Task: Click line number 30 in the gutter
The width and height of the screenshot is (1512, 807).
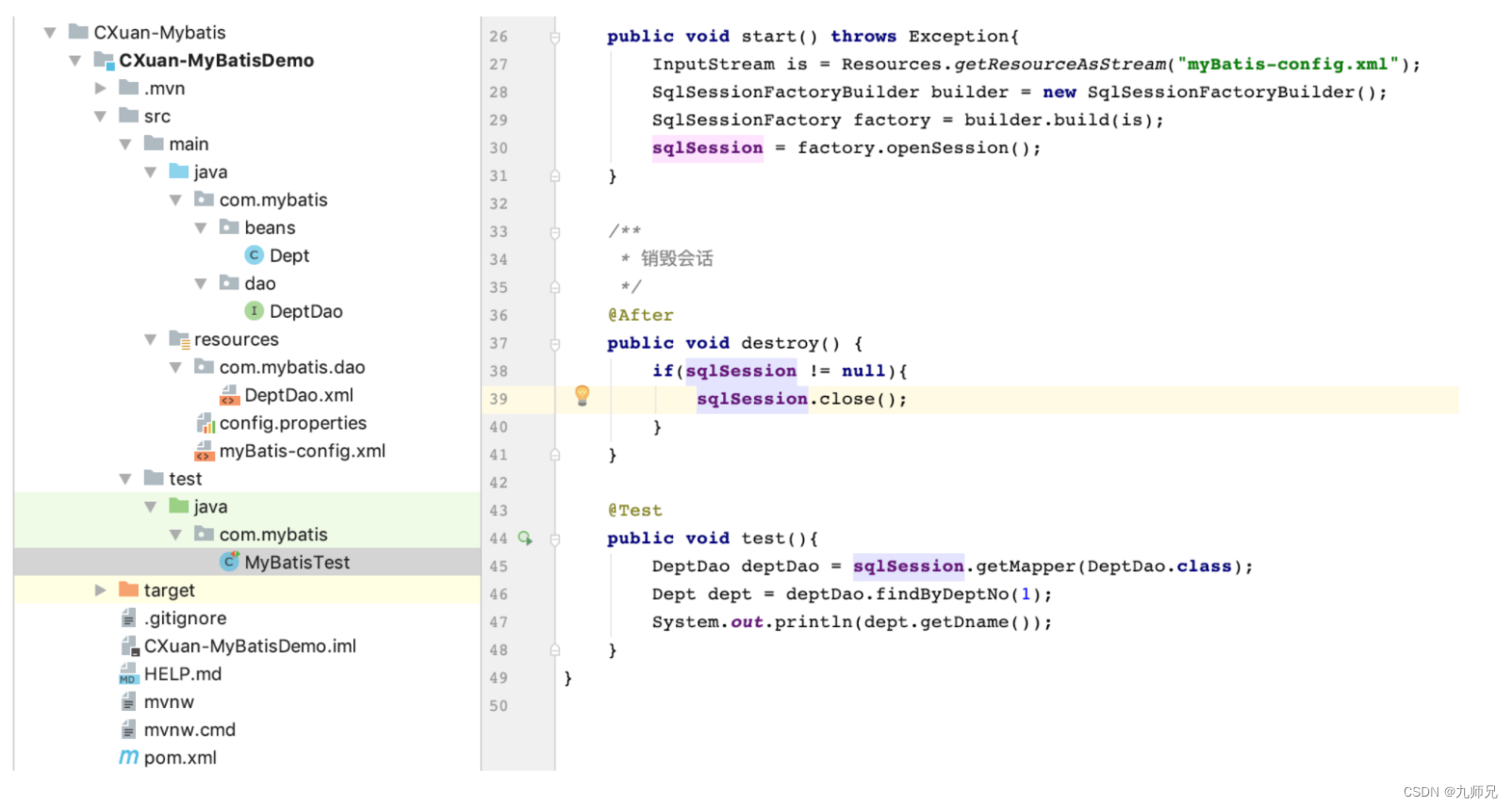Action: tap(499, 149)
